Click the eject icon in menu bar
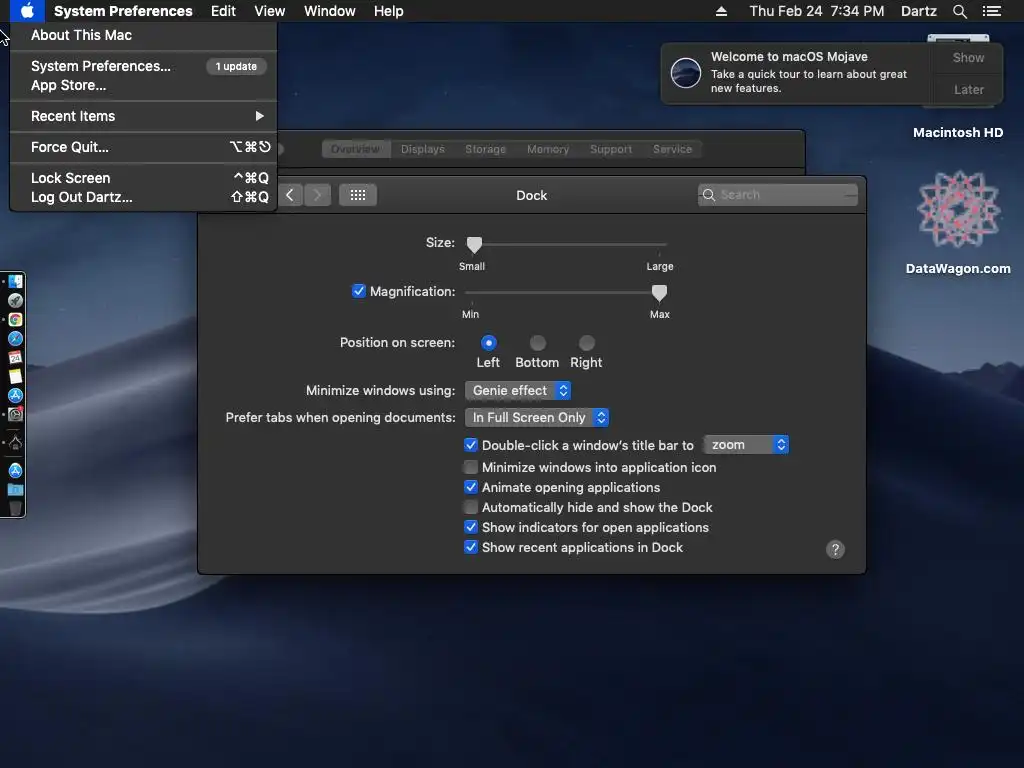This screenshot has width=1024, height=768. (x=721, y=11)
